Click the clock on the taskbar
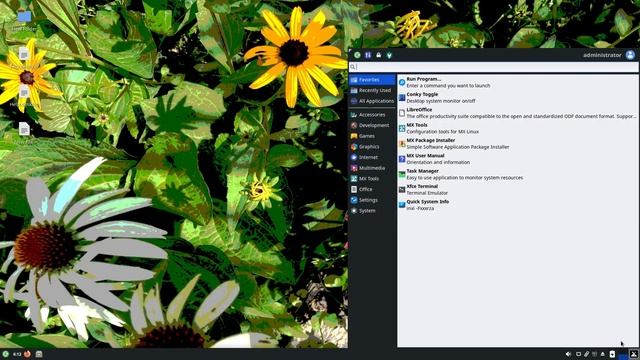Viewport: 640px width, 360px height. coord(17,354)
